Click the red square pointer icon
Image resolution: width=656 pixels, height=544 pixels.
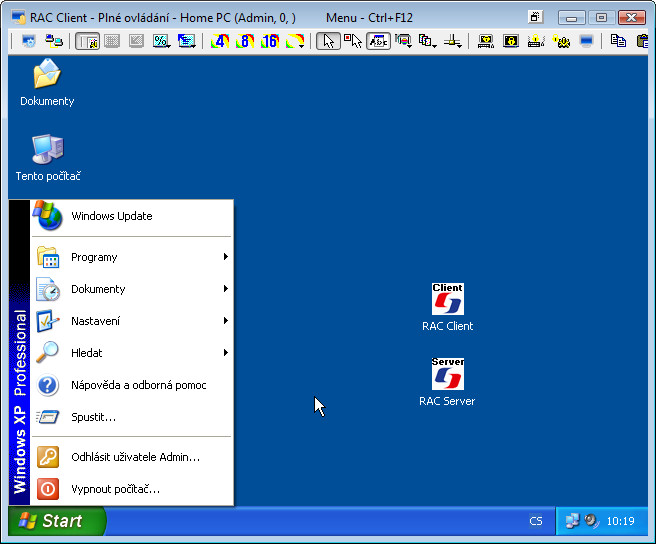[x=353, y=41]
